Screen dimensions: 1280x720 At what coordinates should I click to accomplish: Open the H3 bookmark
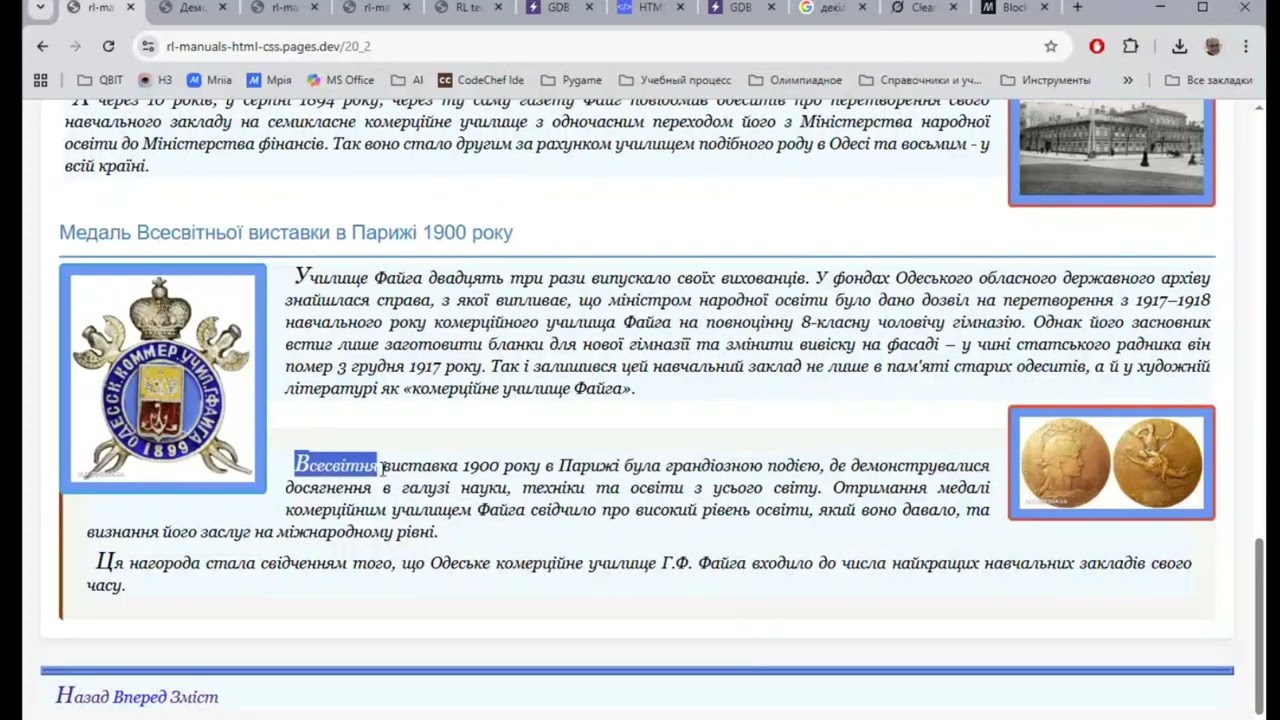[156, 80]
